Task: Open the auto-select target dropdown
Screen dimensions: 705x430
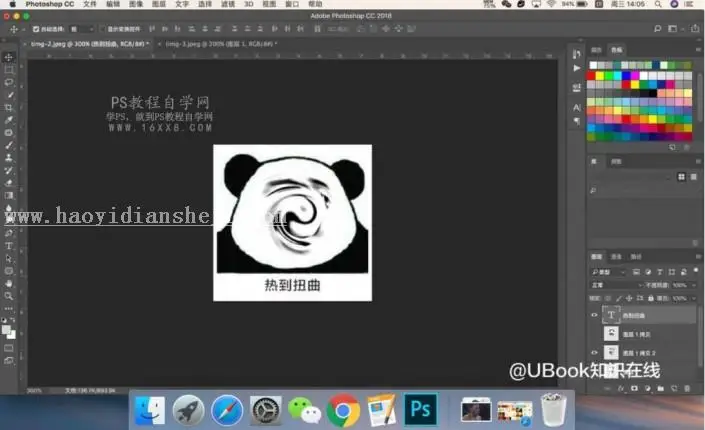Action: pos(82,29)
